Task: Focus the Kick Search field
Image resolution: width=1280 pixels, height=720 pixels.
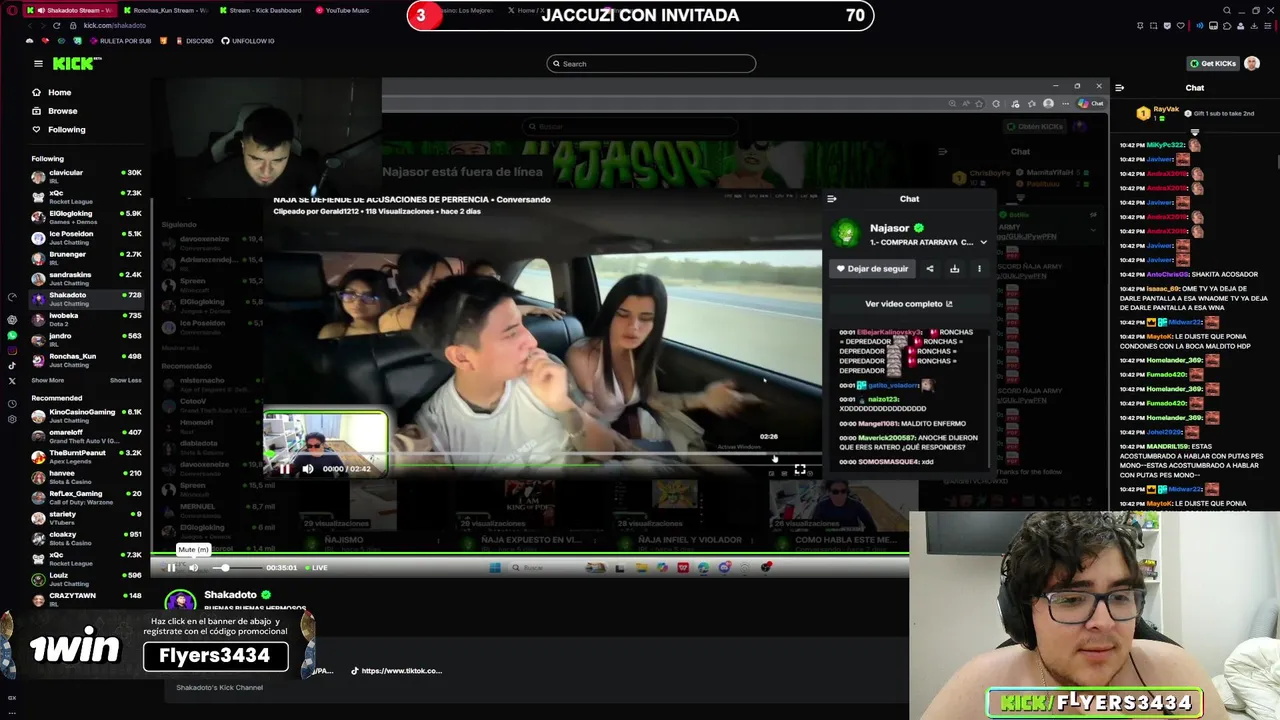Action: click(x=651, y=64)
